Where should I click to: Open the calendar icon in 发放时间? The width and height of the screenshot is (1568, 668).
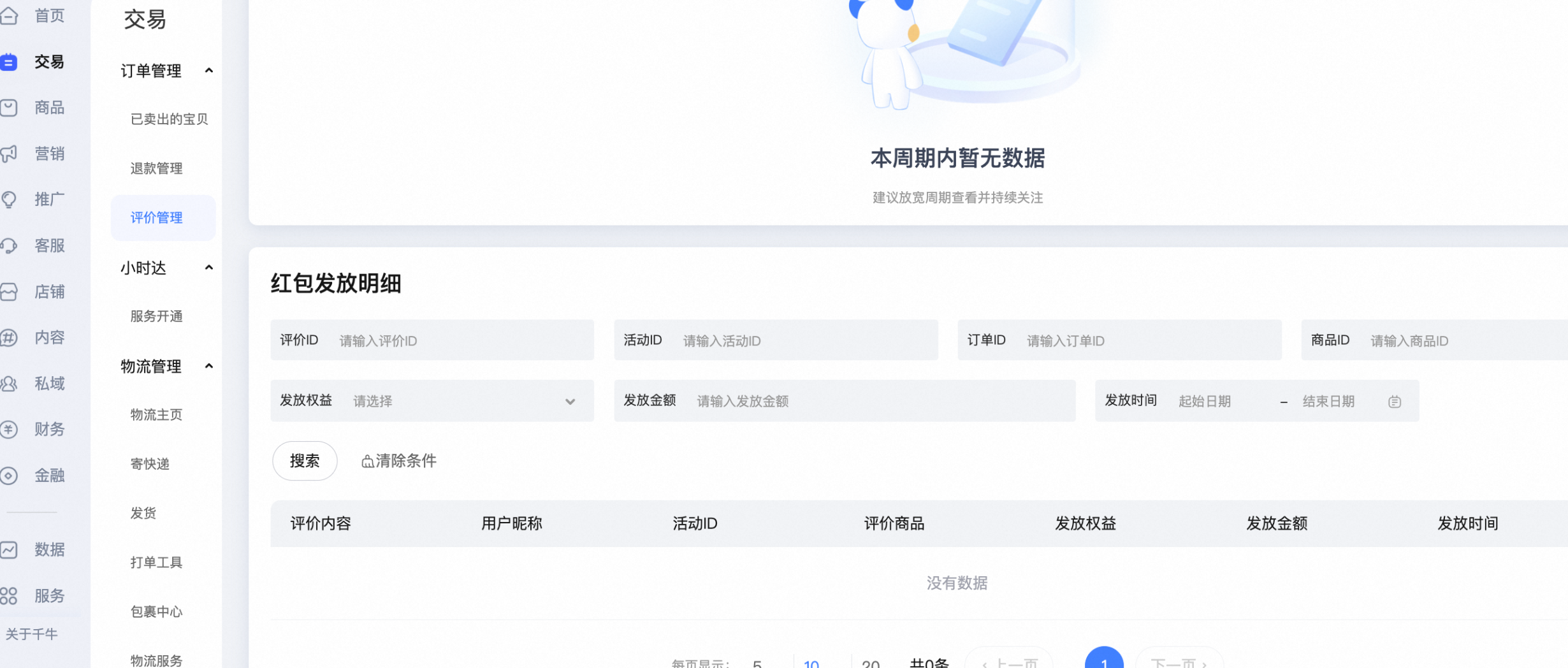point(1395,402)
